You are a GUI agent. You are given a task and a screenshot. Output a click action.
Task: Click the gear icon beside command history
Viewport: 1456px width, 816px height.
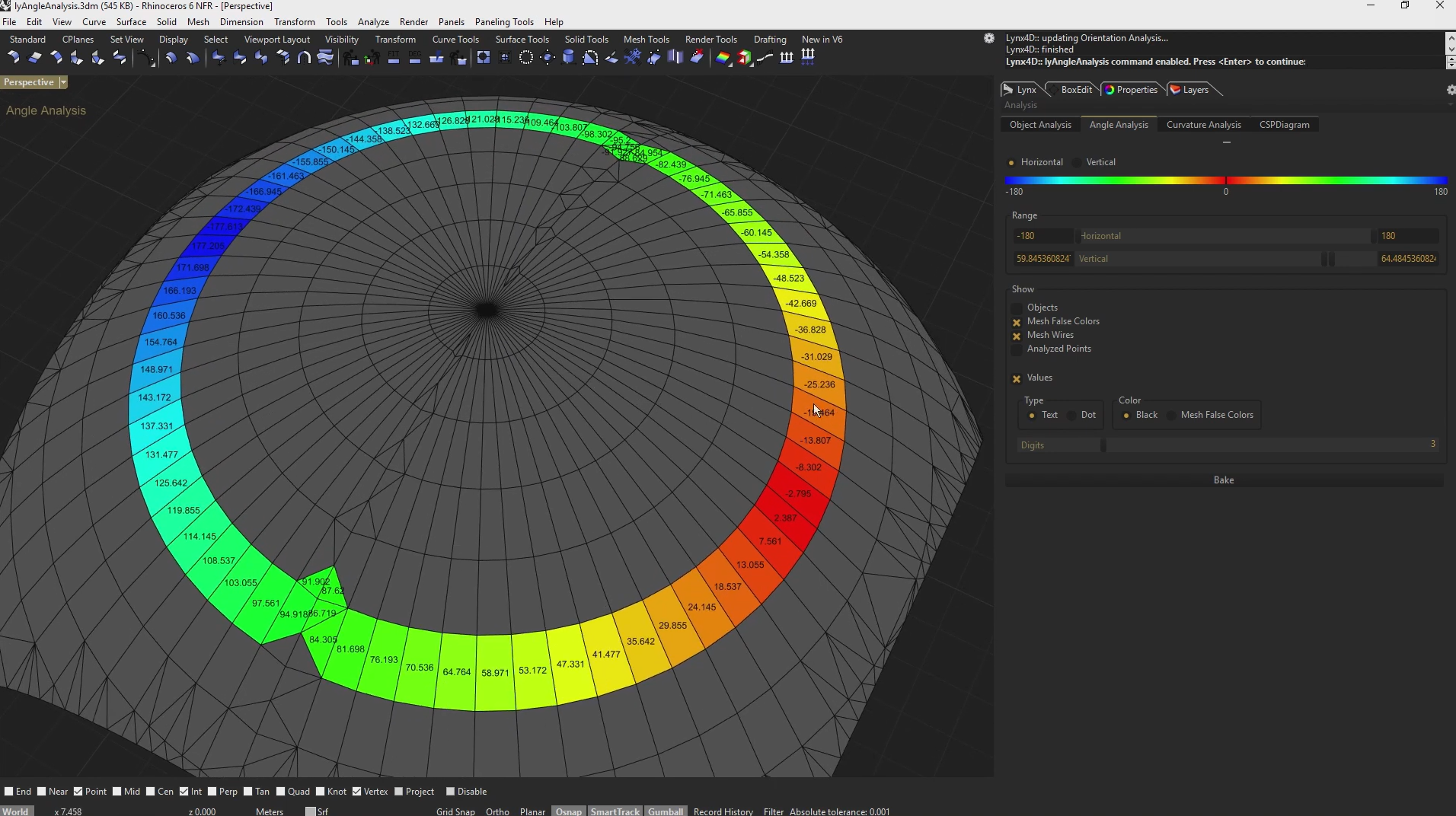click(988, 38)
